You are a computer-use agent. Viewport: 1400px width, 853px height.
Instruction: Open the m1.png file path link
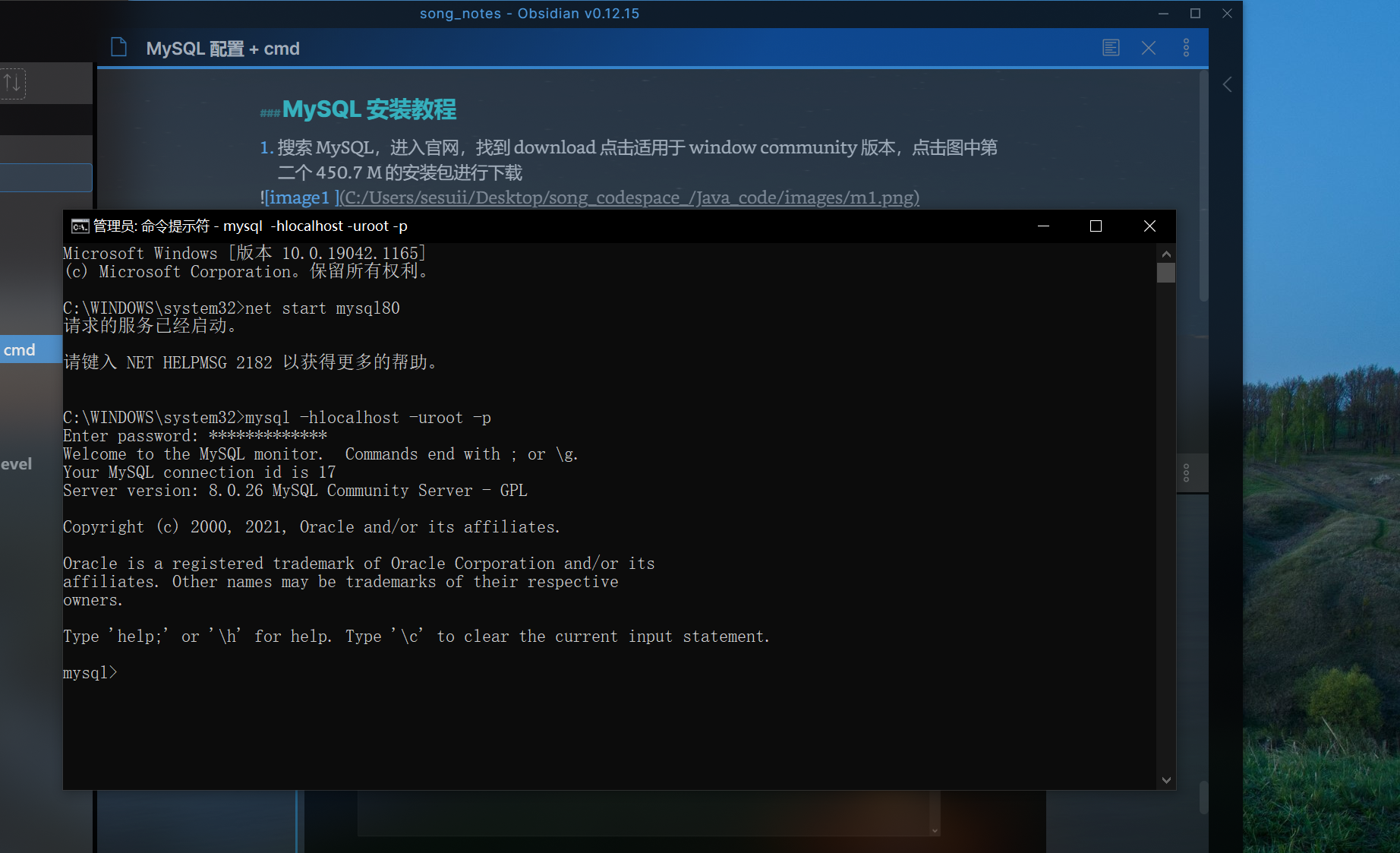coord(629,197)
